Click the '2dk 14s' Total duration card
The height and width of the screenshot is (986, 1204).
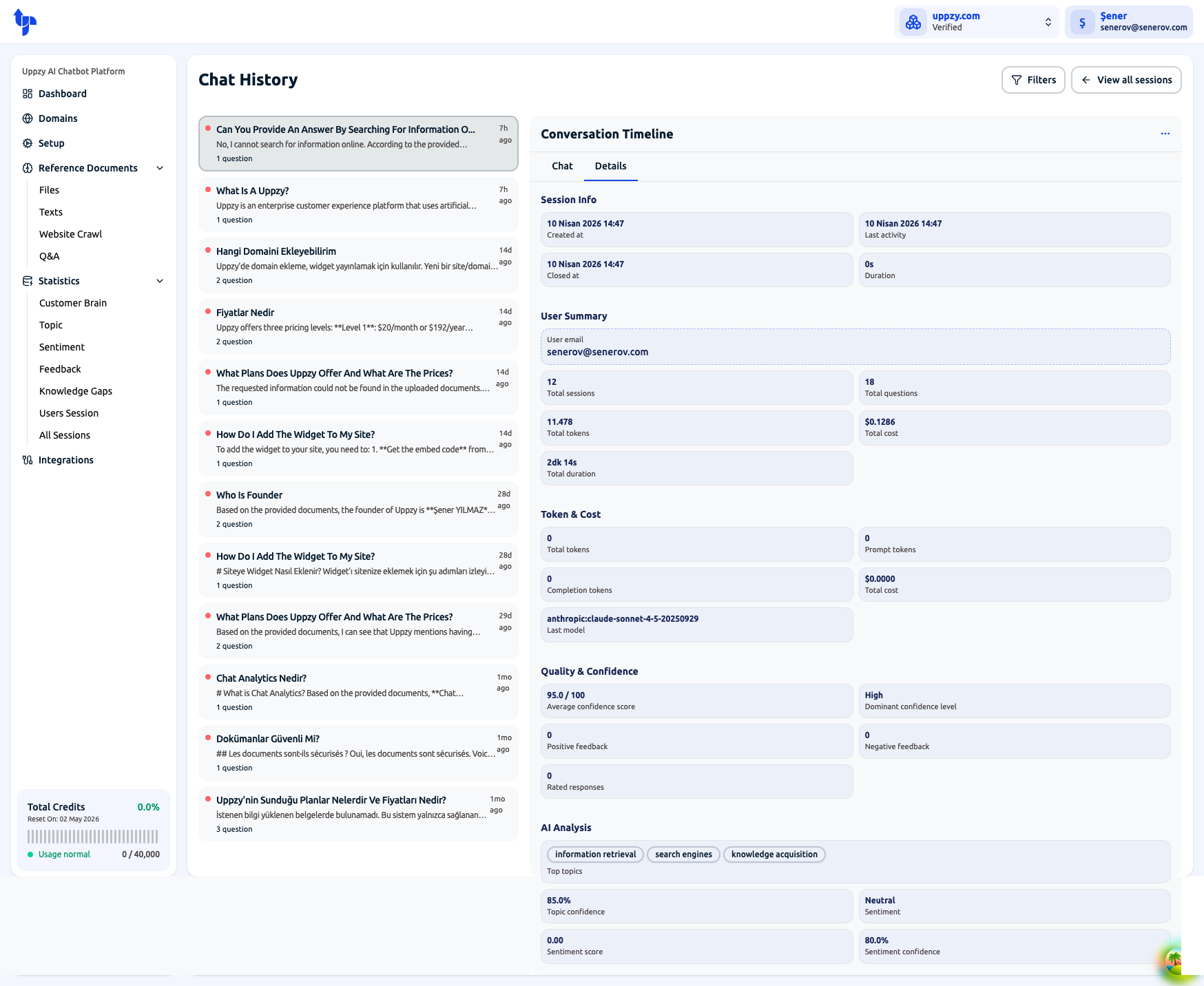(x=696, y=468)
